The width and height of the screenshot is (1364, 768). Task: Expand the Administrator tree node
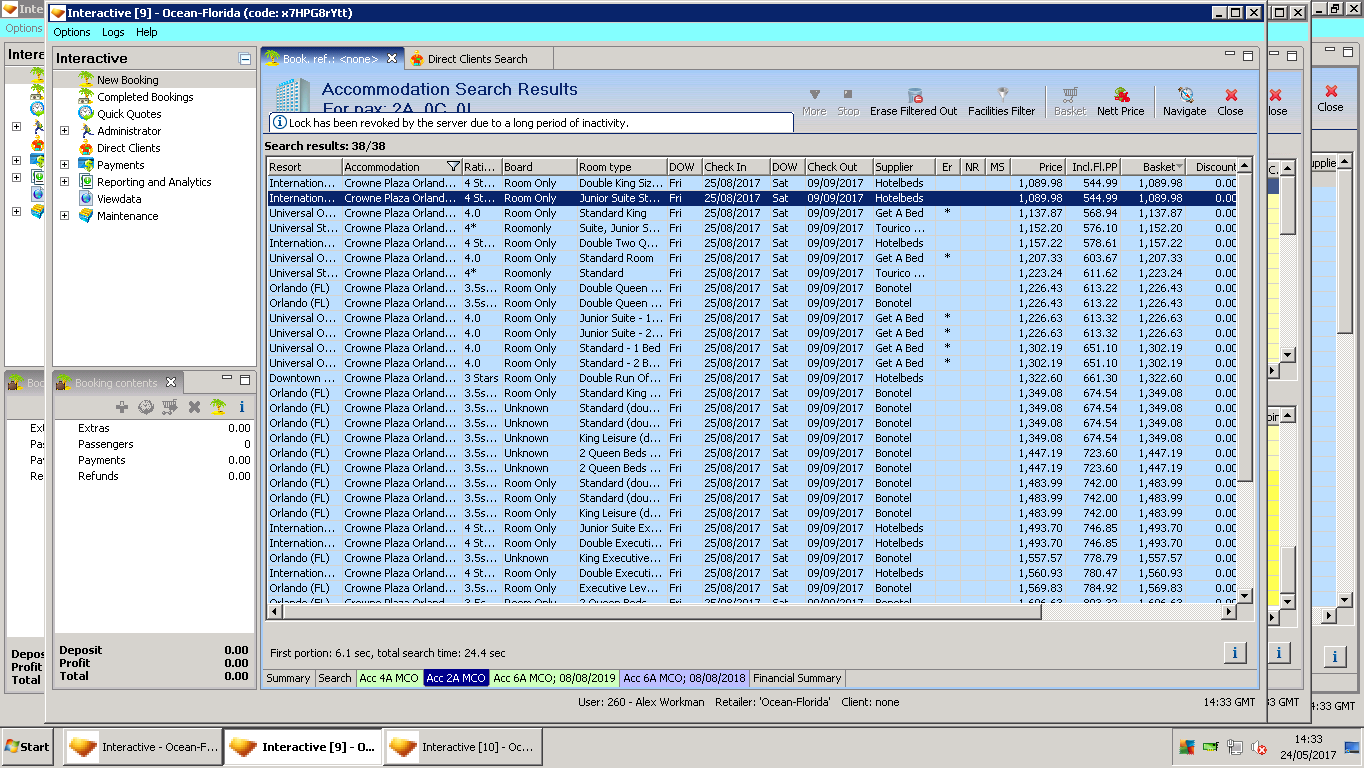(65, 131)
